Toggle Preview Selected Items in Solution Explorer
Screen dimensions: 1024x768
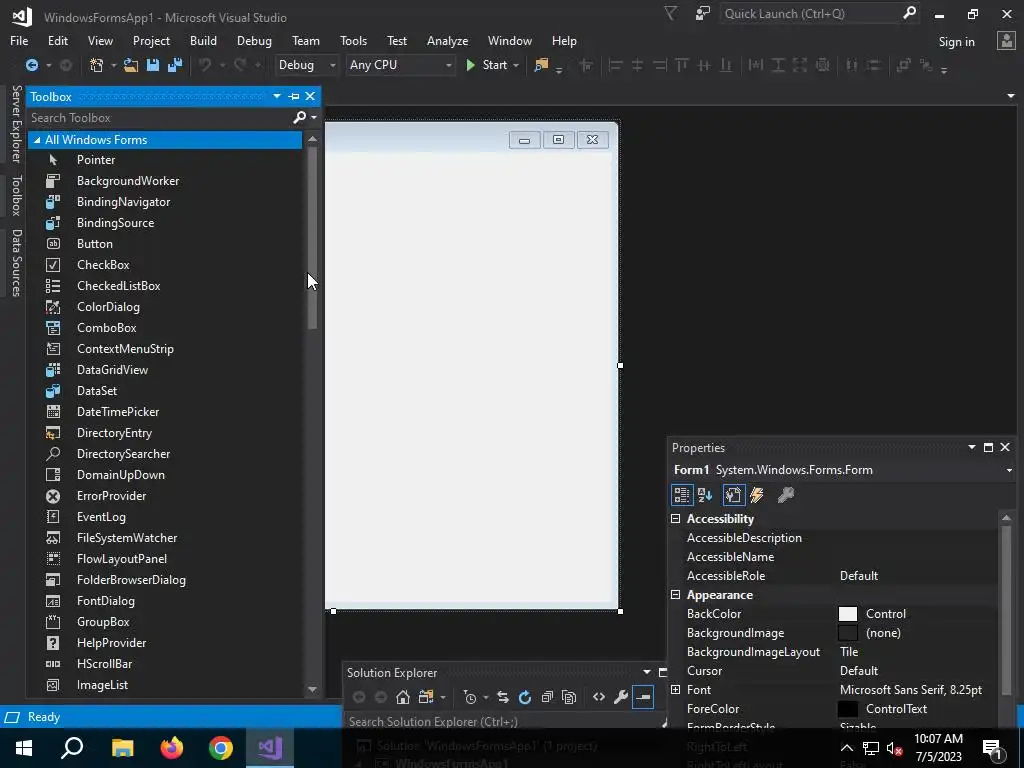point(643,697)
